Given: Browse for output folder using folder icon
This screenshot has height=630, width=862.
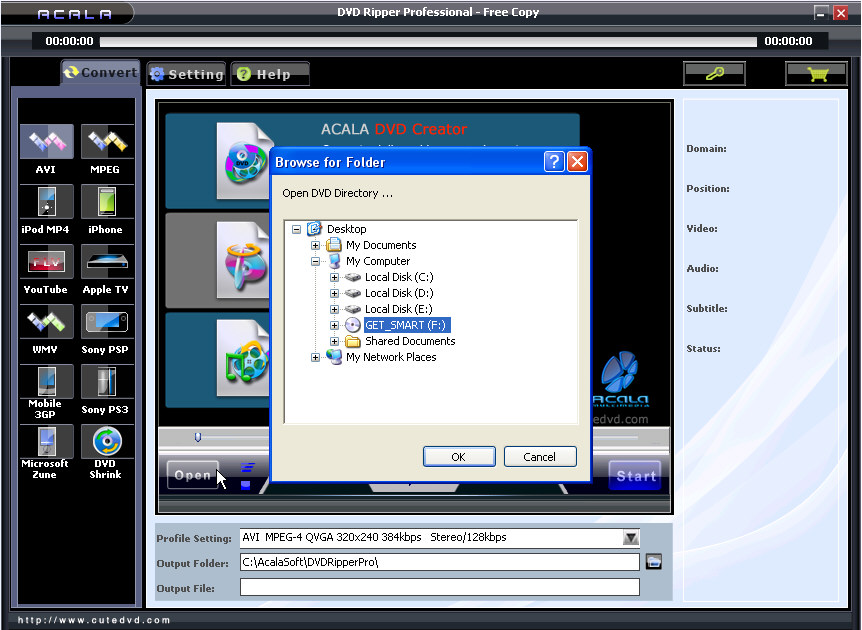Looking at the screenshot, I should pos(654,562).
